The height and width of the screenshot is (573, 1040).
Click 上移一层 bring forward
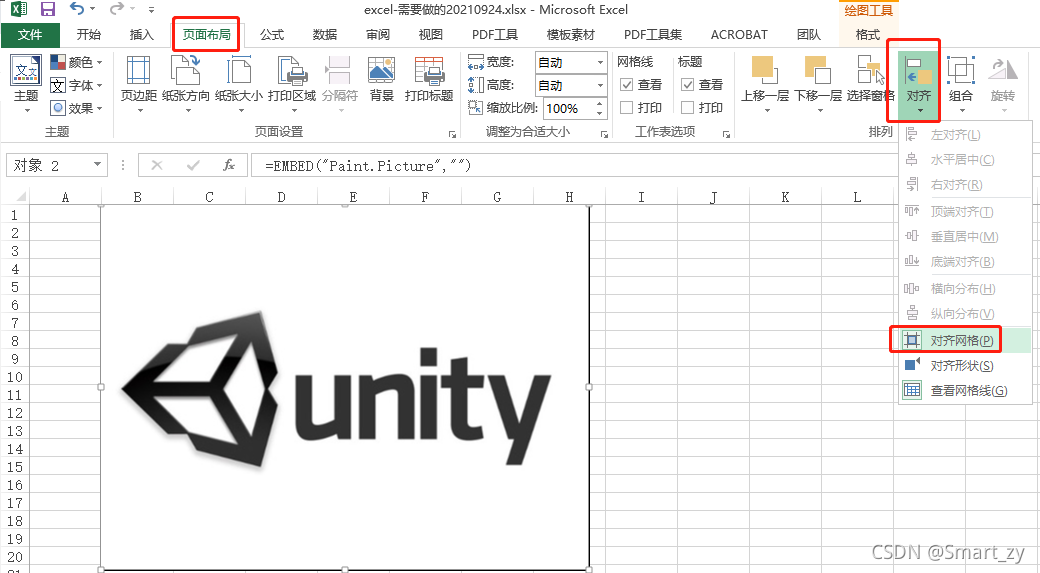(765, 84)
